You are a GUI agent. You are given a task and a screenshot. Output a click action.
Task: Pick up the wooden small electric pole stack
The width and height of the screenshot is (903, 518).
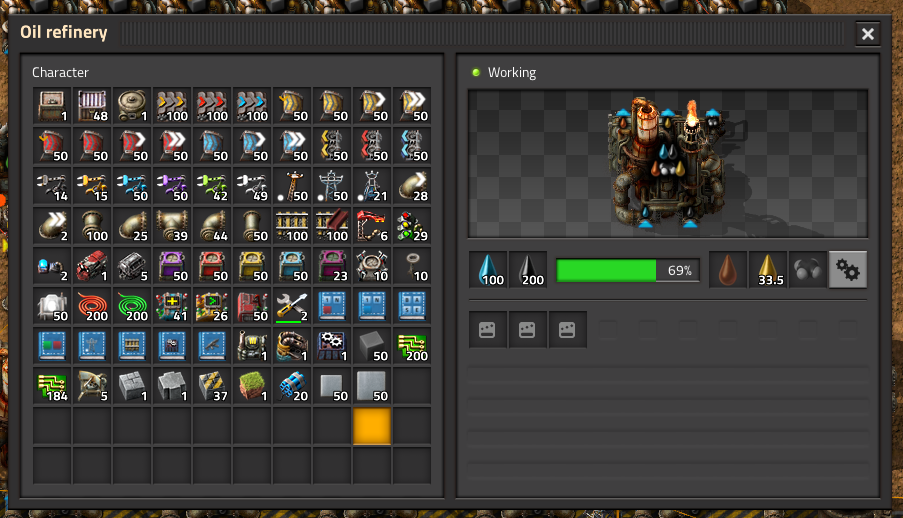pos(292,186)
